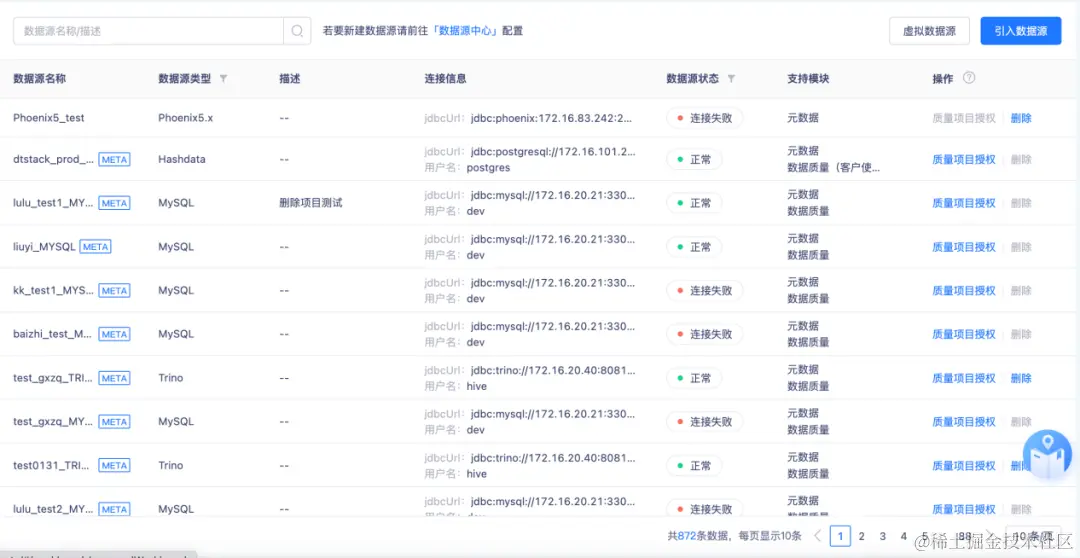Click META badge in baizhi_test row

[114, 334]
